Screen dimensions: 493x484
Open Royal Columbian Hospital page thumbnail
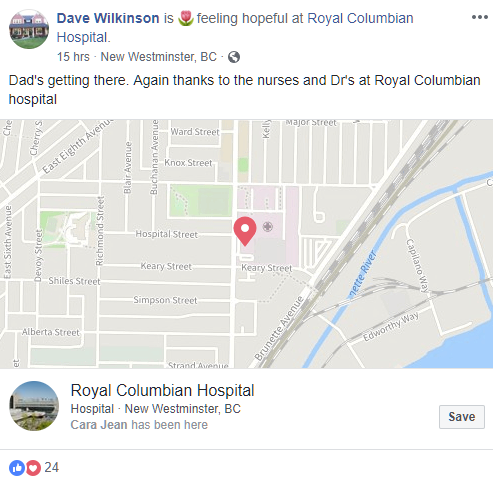34,406
